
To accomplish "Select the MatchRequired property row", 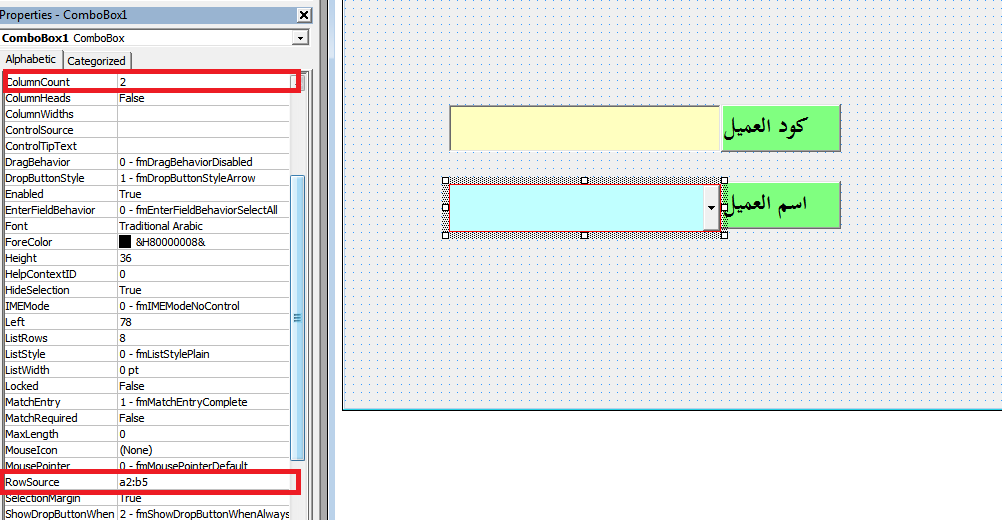I will tap(60, 418).
